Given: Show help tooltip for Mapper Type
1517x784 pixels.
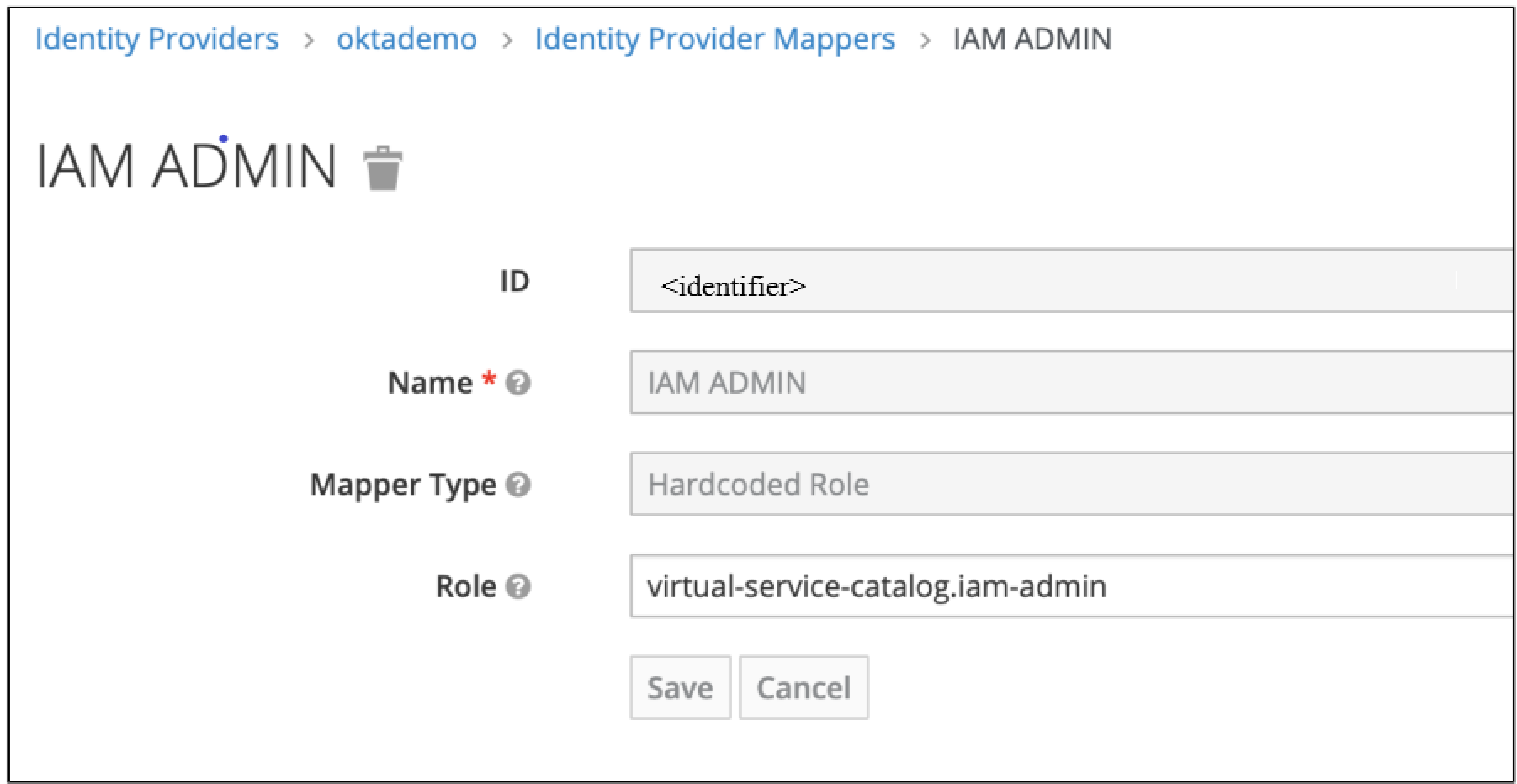Looking at the screenshot, I should pyautogui.click(x=518, y=485).
